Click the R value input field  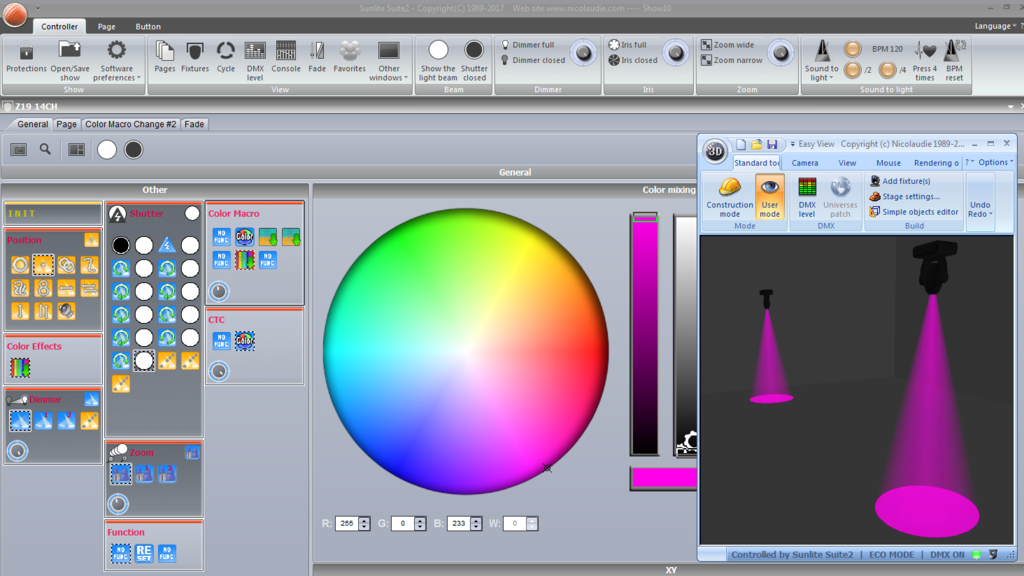pyautogui.click(x=347, y=523)
